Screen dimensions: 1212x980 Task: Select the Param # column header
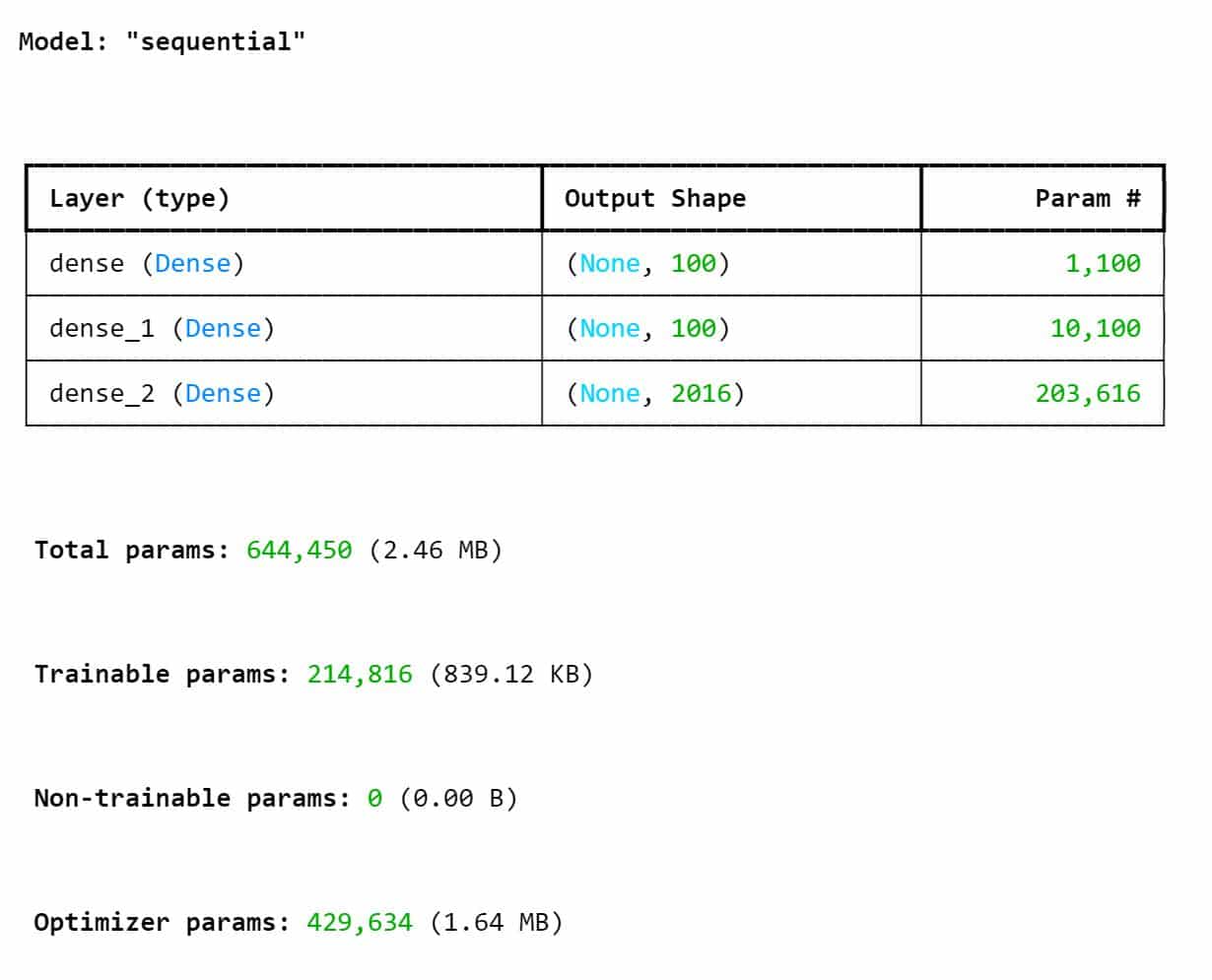coord(1088,199)
